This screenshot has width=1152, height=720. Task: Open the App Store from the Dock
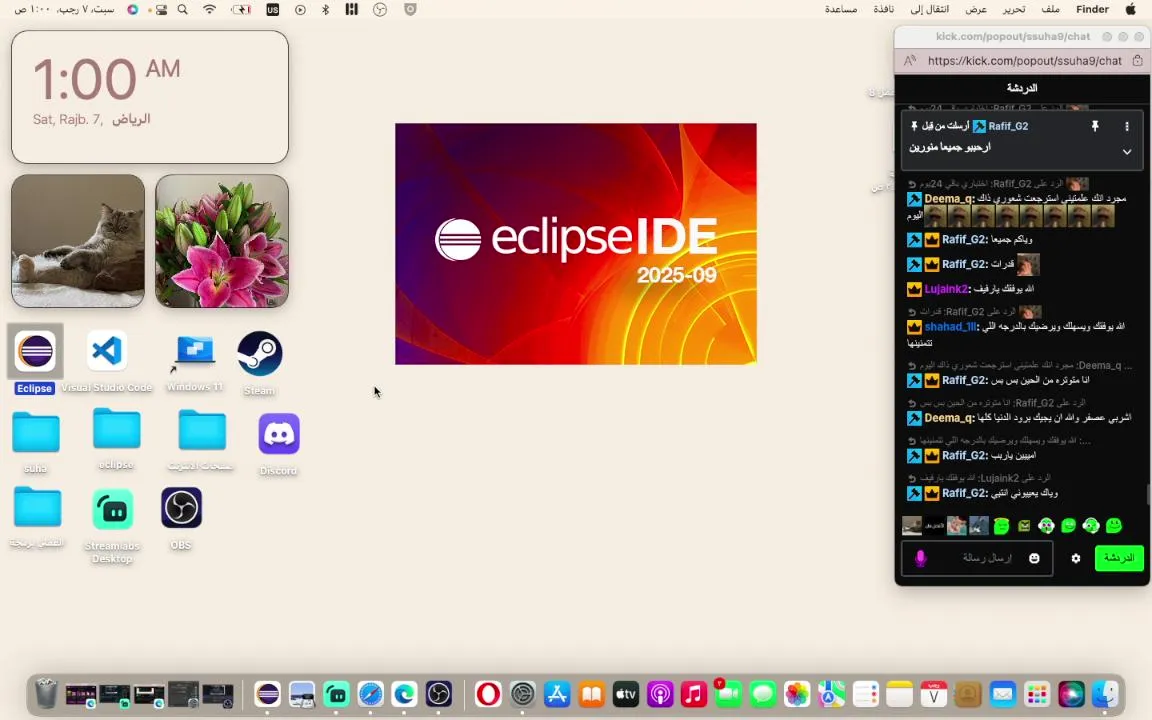(557, 694)
